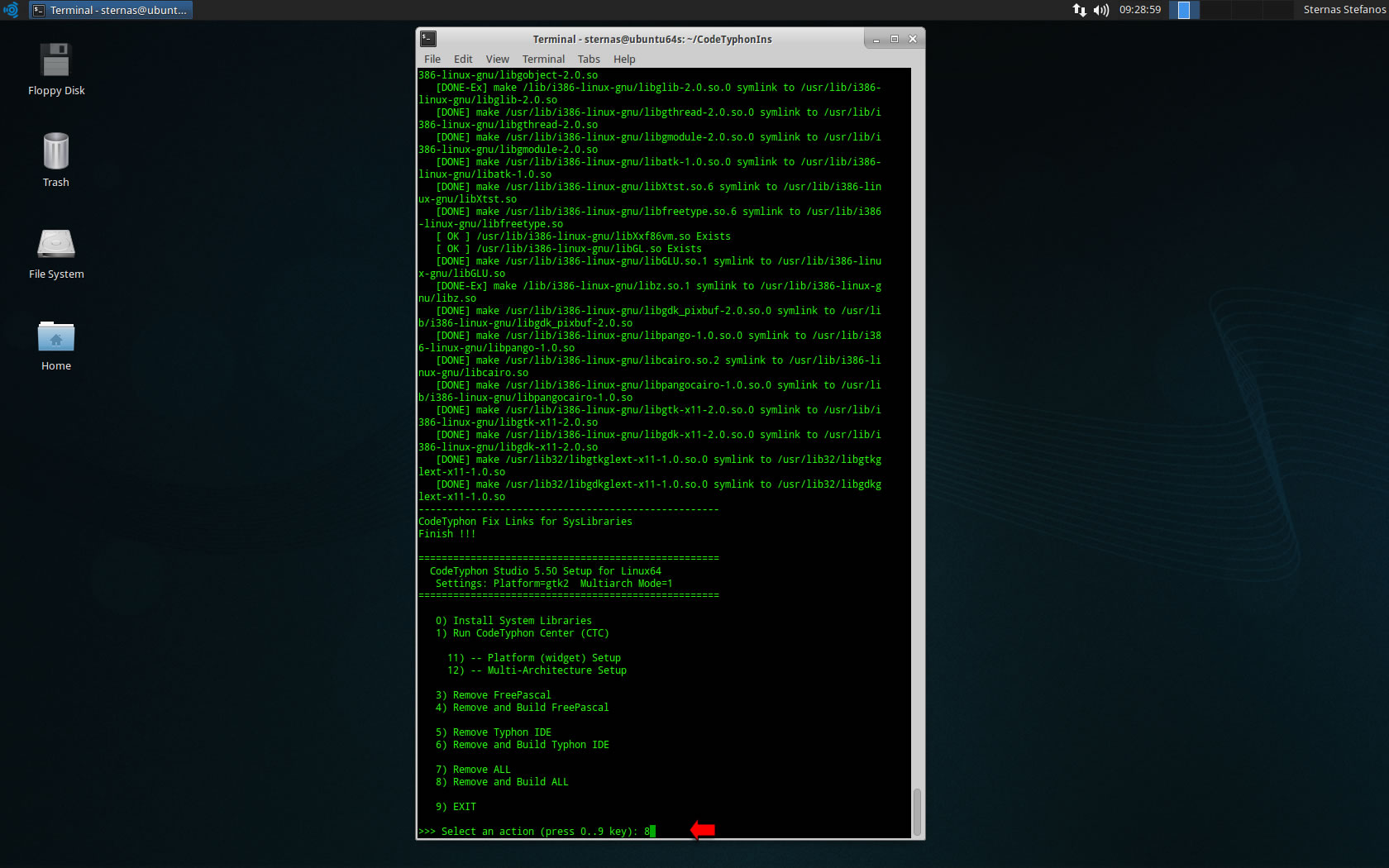Click the 'Select an action' input prompt line

[537, 832]
